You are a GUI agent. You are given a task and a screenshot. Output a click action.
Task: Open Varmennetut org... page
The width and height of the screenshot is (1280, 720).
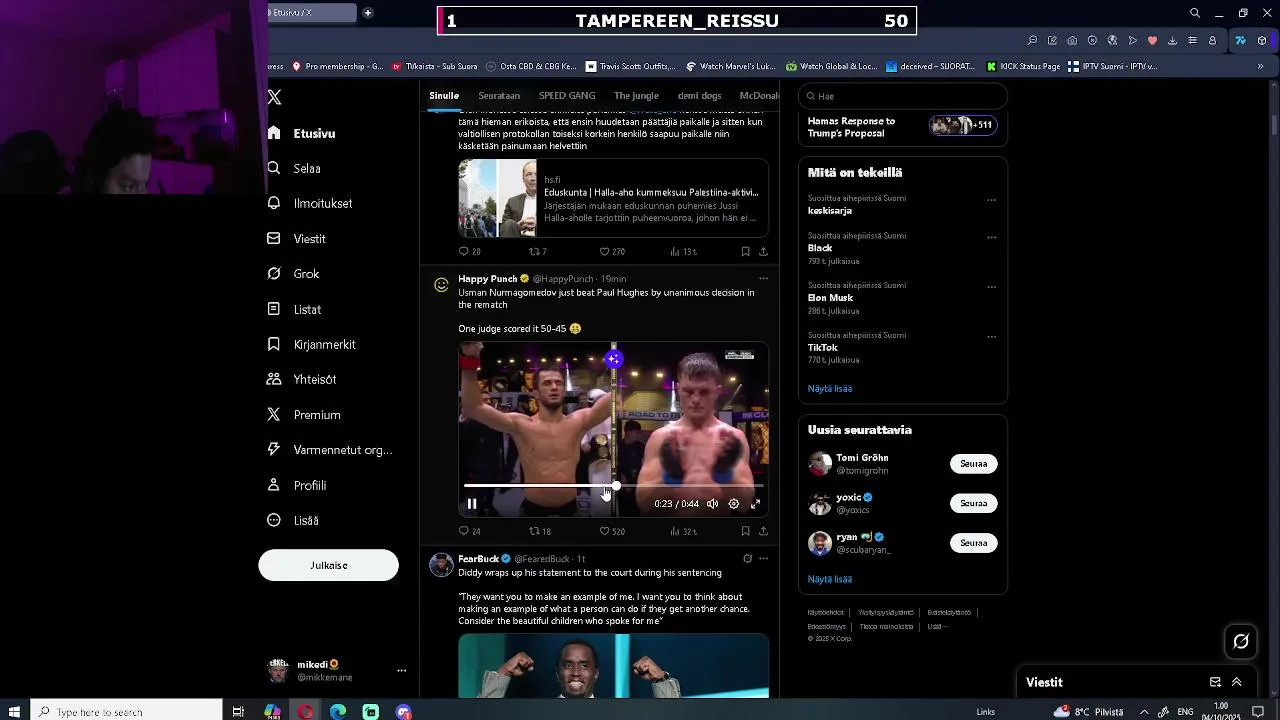pyautogui.click(x=330, y=450)
